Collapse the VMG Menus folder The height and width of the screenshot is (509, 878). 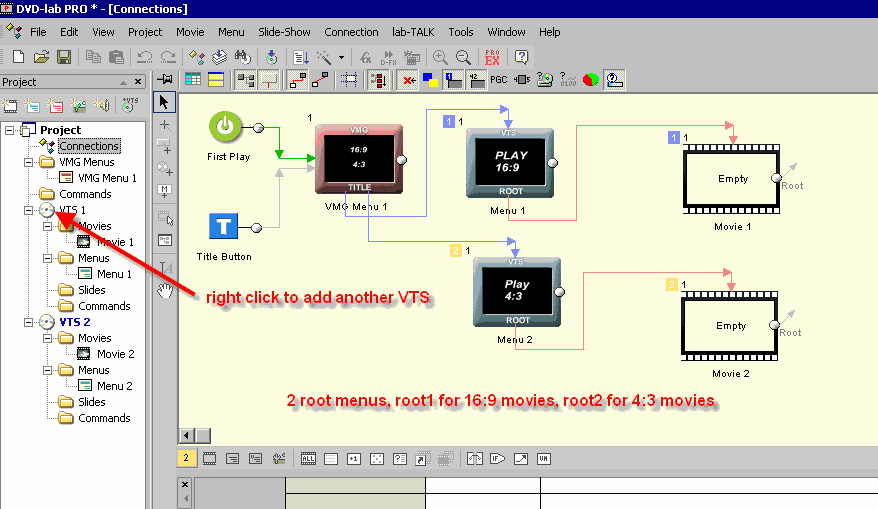click(28, 162)
